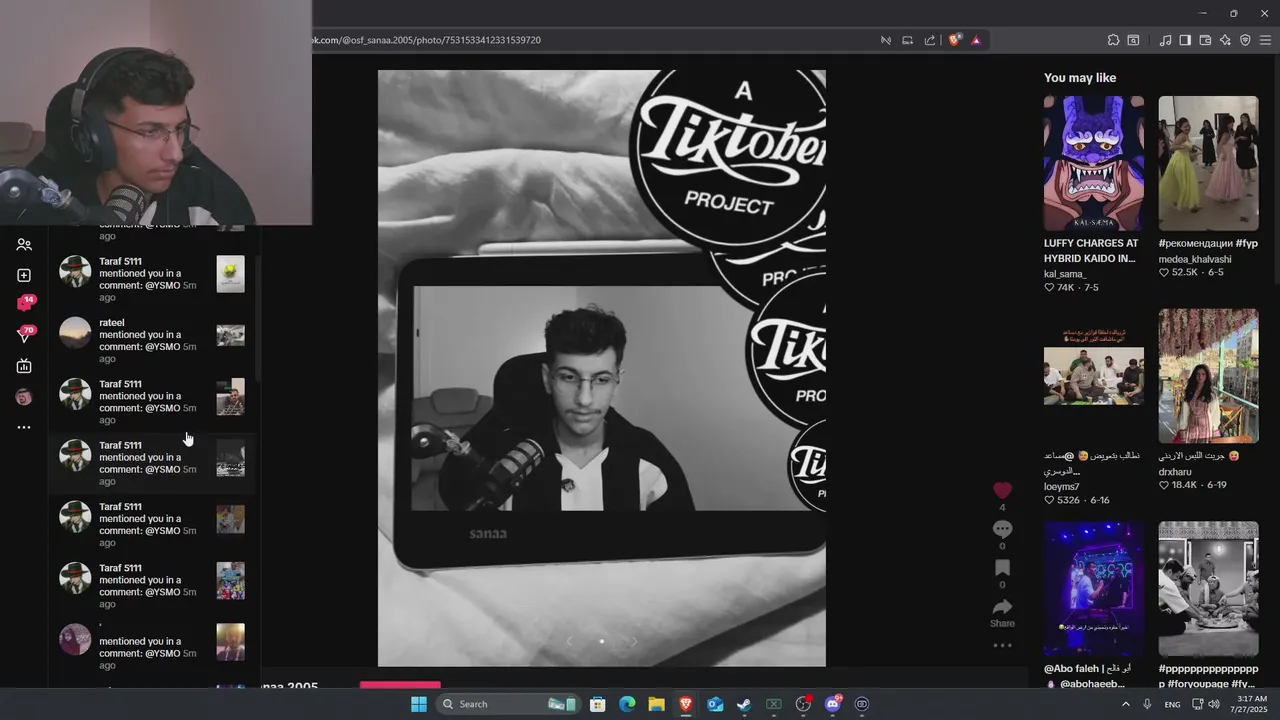The width and height of the screenshot is (1280, 720).
Task: Open medea_khalvashi recommended video thumbnail
Action: pyautogui.click(x=1208, y=163)
